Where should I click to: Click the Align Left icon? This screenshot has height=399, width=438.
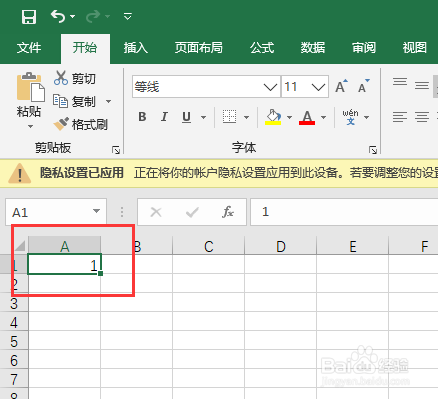(400, 117)
